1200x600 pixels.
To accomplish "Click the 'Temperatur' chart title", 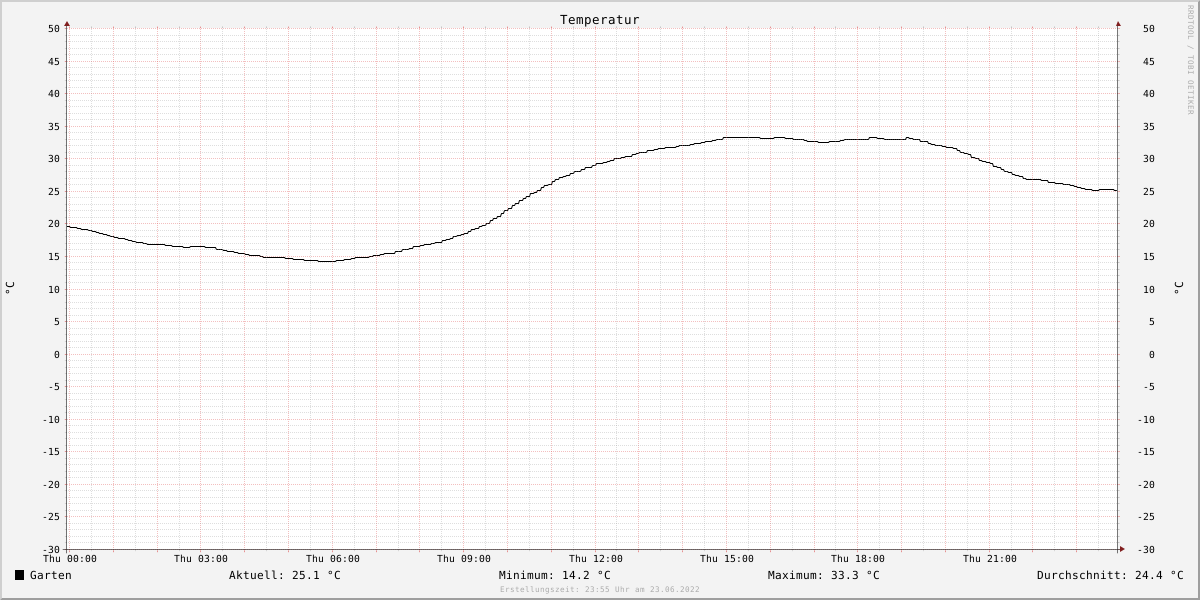I will [600, 20].
